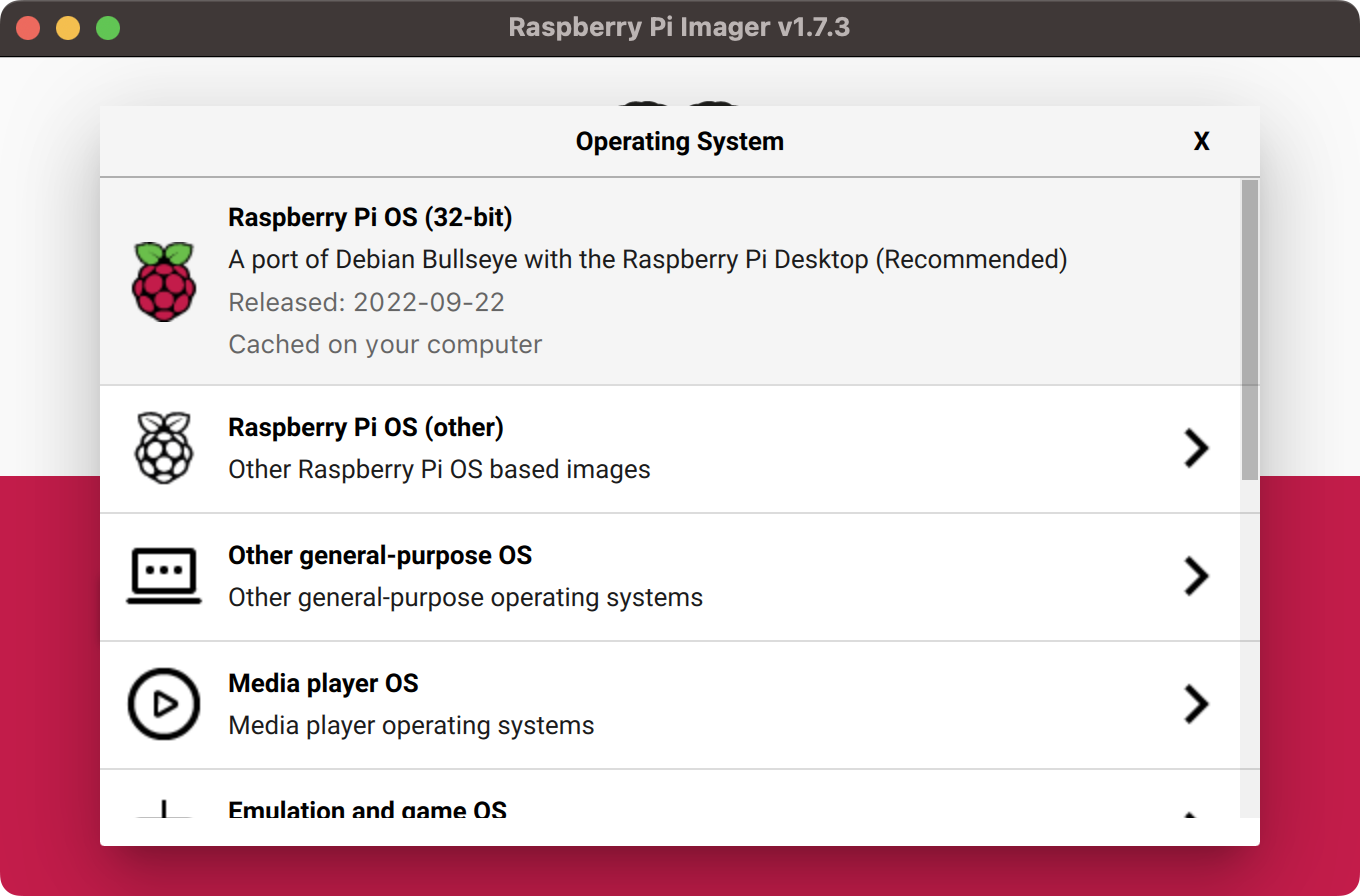Click the red raspberry logo icon
The width and height of the screenshot is (1360, 896).
click(x=164, y=281)
